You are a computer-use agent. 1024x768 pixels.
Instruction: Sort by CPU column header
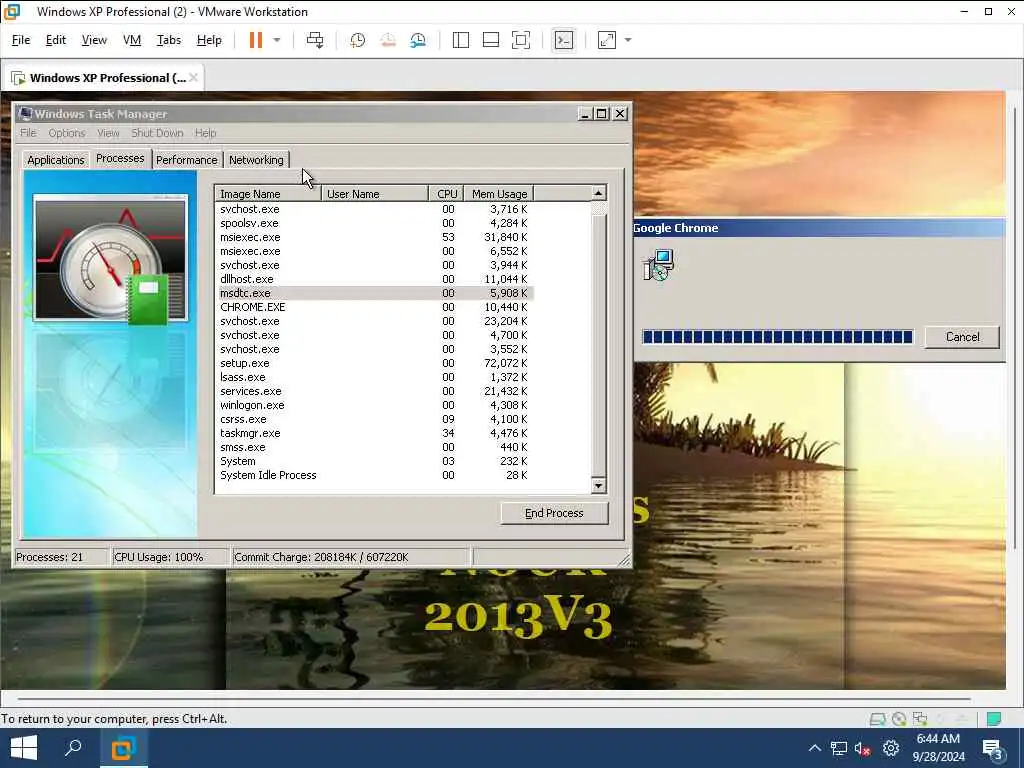(x=447, y=194)
